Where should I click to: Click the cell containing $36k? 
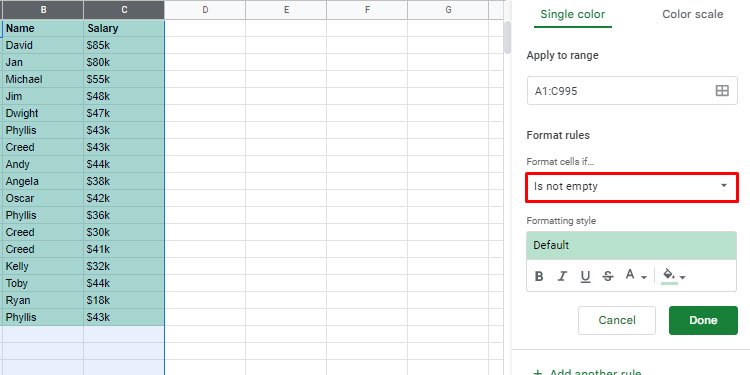(x=124, y=215)
